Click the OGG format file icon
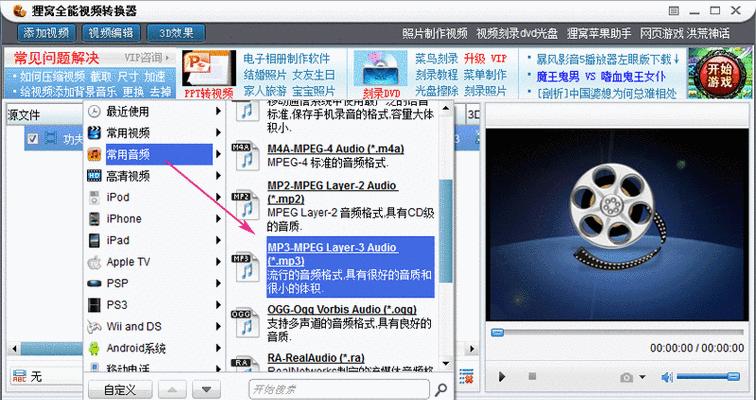This screenshot has width=756, height=400. point(247,323)
